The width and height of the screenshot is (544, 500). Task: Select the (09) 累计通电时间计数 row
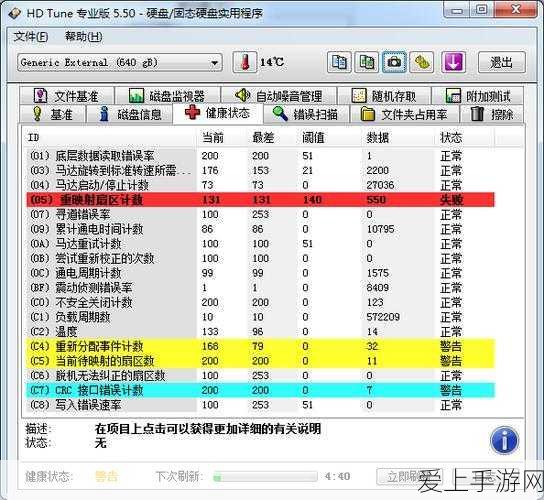tap(261, 229)
